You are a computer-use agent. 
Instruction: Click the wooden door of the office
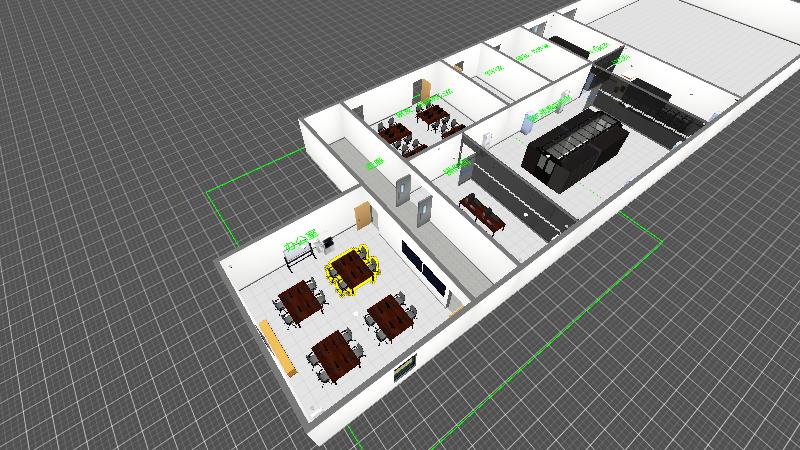click(362, 217)
